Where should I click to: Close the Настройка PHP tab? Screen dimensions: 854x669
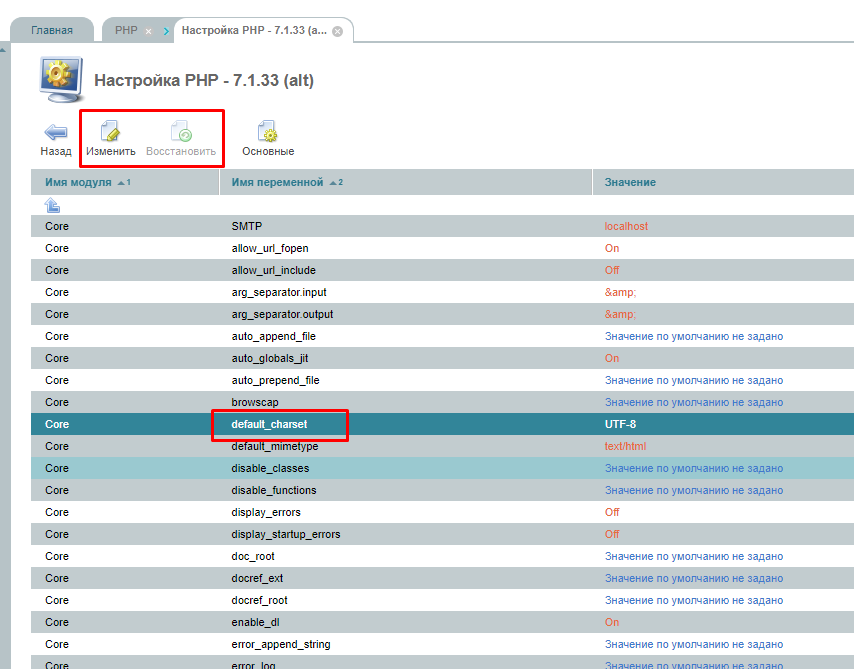coord(338,31)
